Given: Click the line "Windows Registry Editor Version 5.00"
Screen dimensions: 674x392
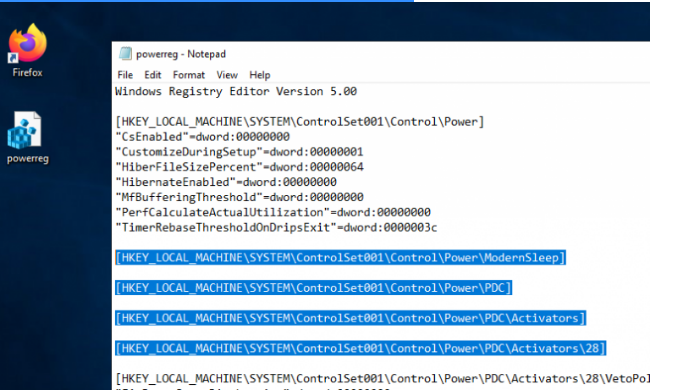Looking at the screenshot, I should 236,91.
